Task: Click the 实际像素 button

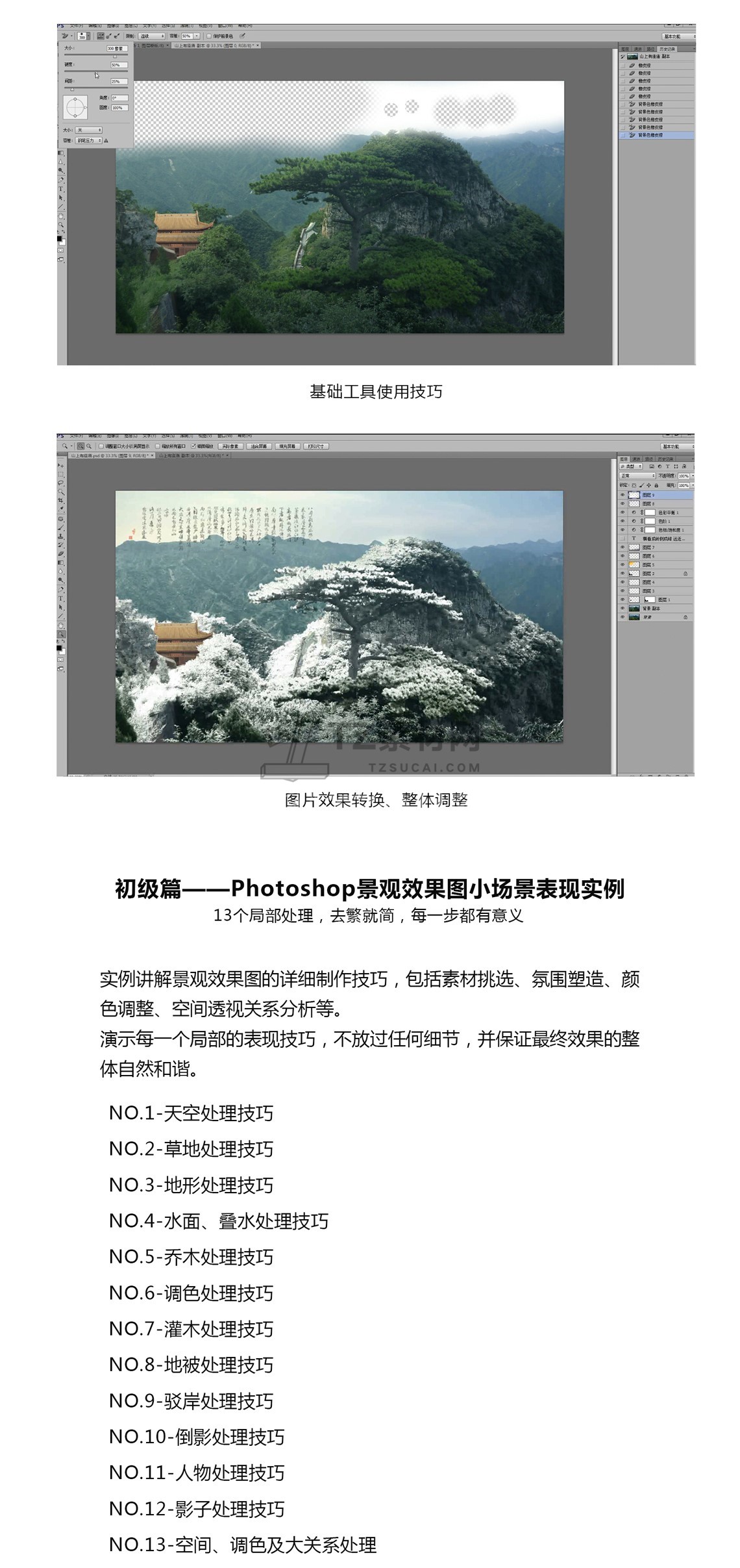Action: click(230, 446)
